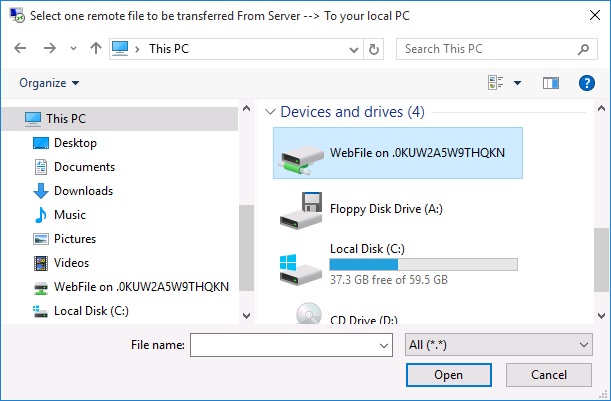The image size is (611, 401).
Task: Click the Cancel button
Action: (x=549, y=375)
